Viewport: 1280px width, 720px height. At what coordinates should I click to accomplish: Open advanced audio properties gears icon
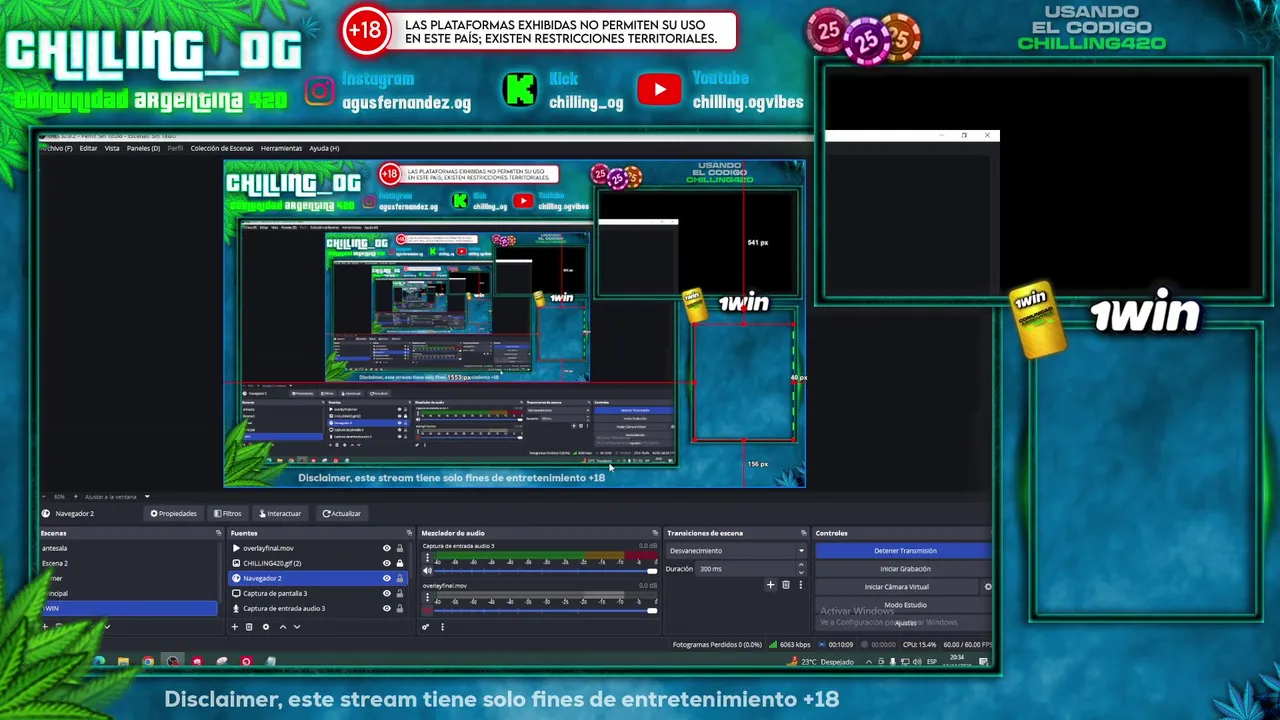click(x=426, y=627)
